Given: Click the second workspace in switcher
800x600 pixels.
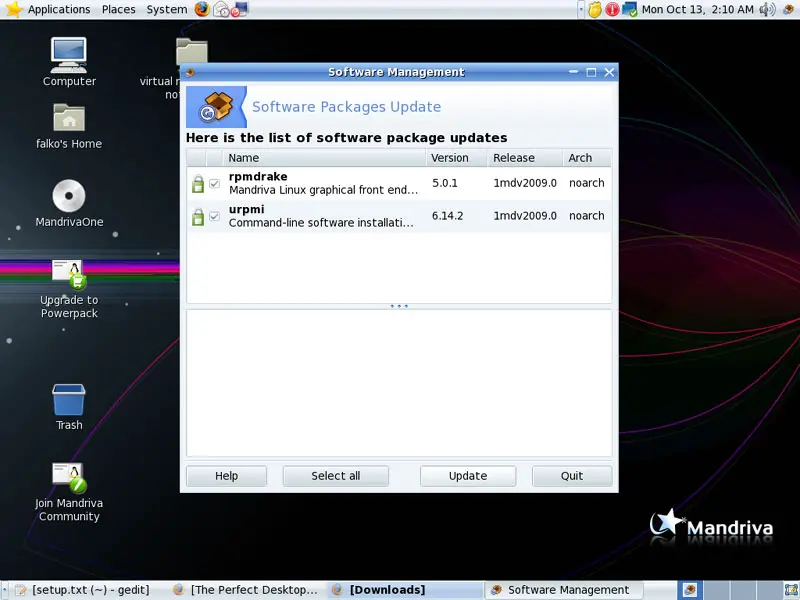Looking at the screenshot, I should (x=716, y=590).
